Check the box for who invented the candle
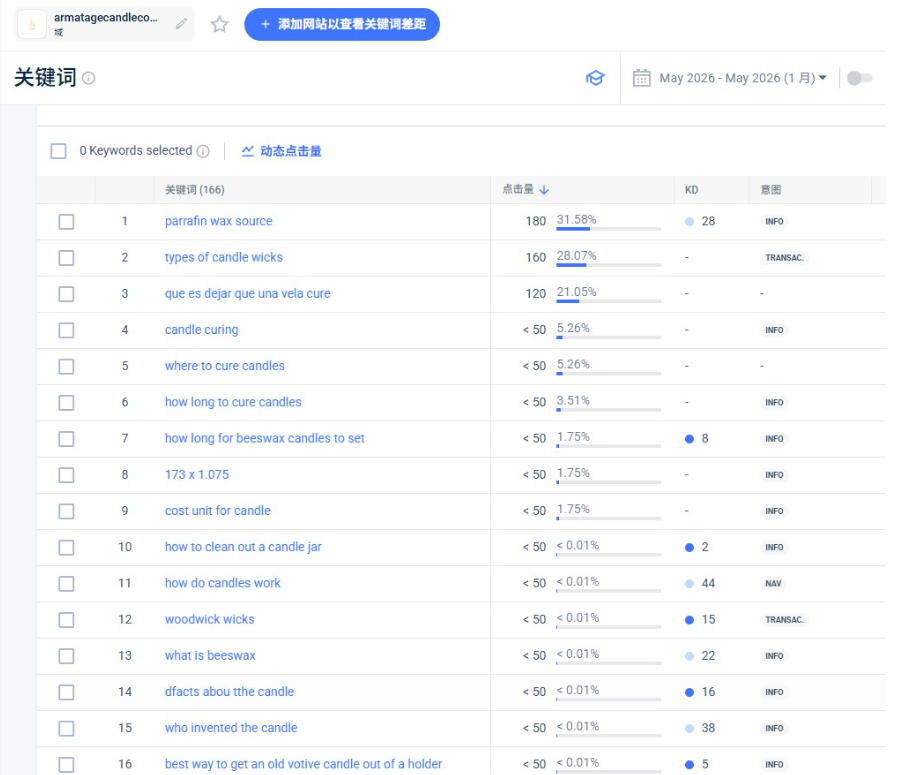 [66, 729]
